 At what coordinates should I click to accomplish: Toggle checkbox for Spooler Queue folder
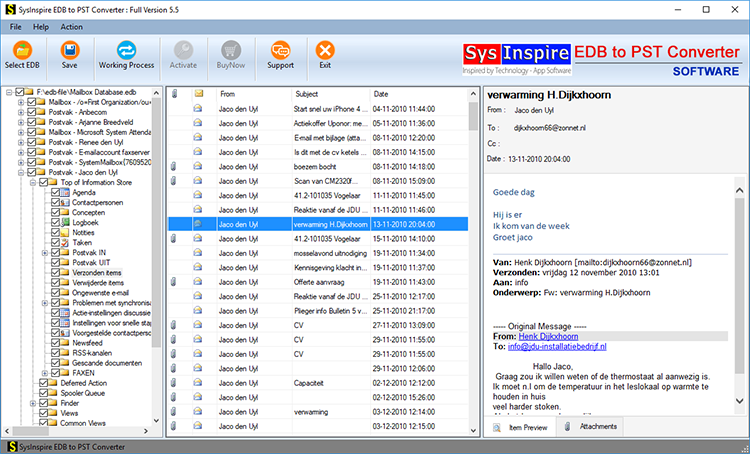44,393
